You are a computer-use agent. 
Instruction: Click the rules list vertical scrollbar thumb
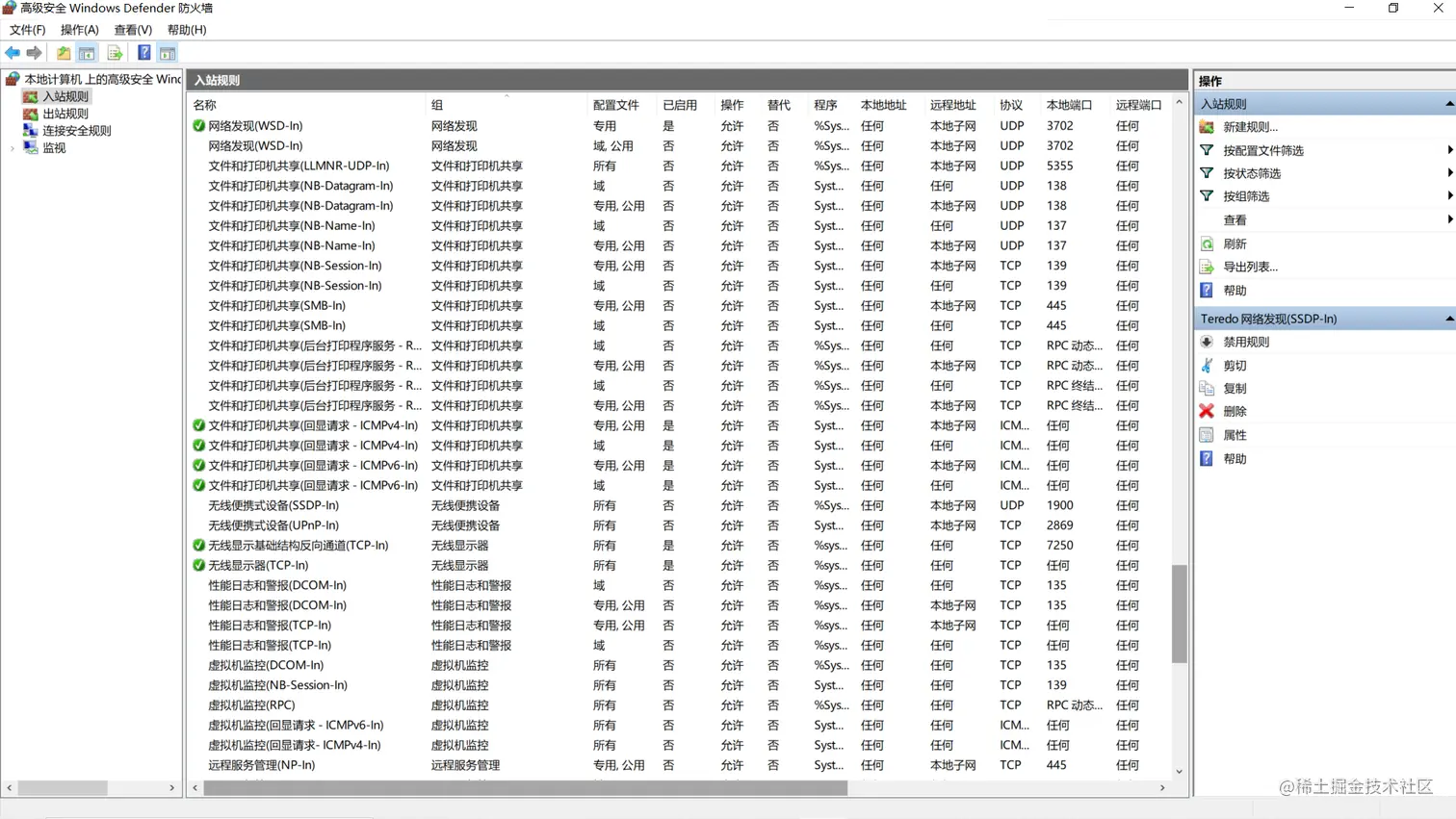pos(1179,614)
